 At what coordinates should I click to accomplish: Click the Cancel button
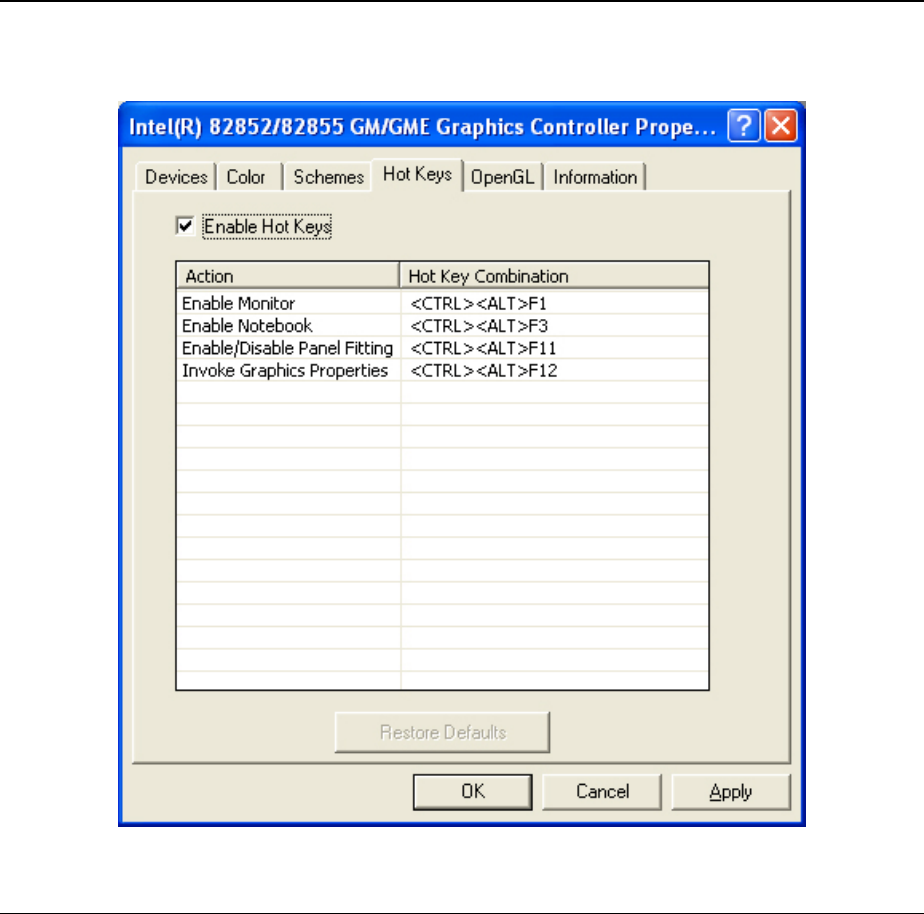click(x=602, y=791)
